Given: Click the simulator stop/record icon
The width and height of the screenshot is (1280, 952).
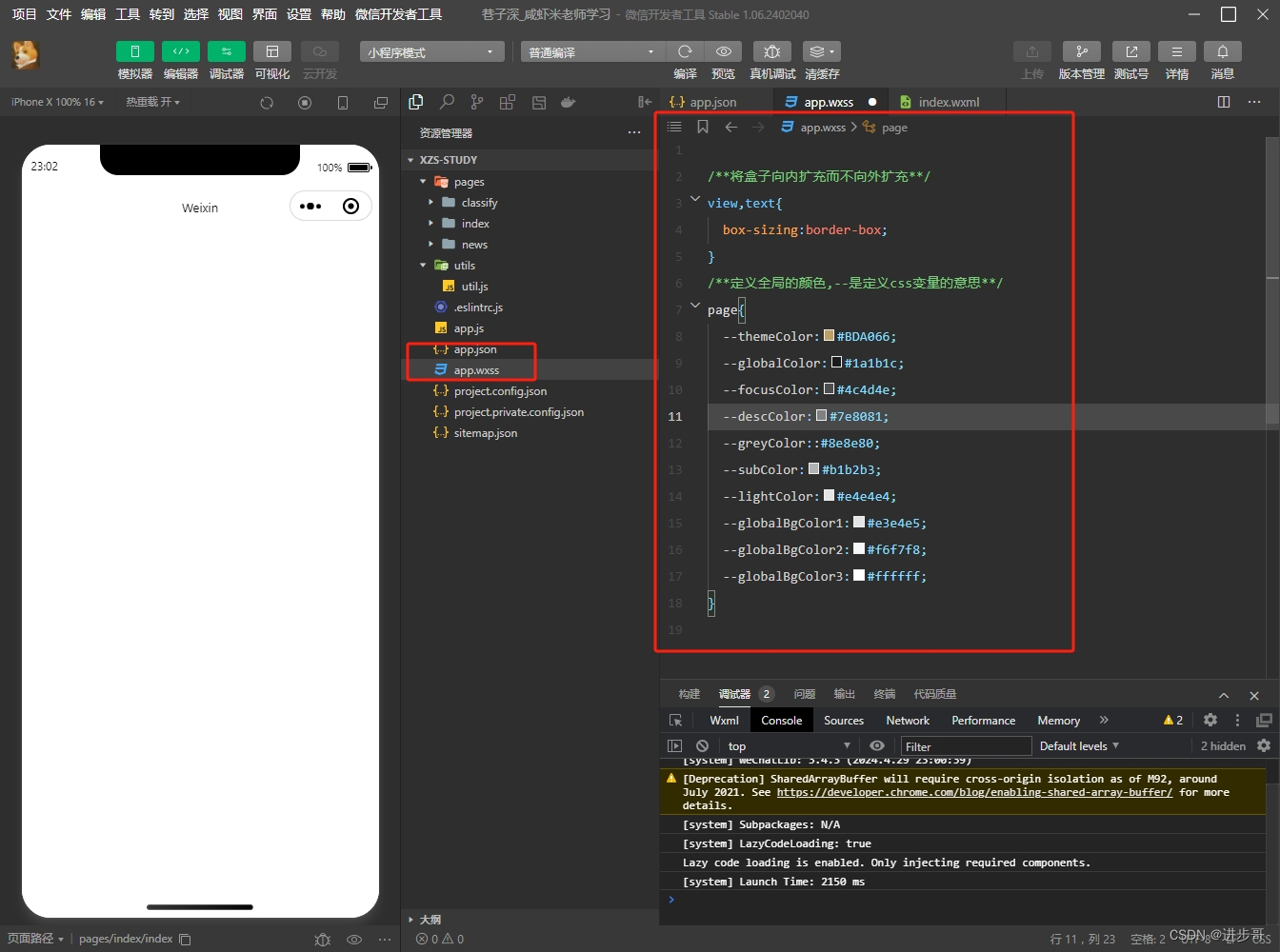Looking at the screenshot, I should pyautogui.click(x=305, y=103).
